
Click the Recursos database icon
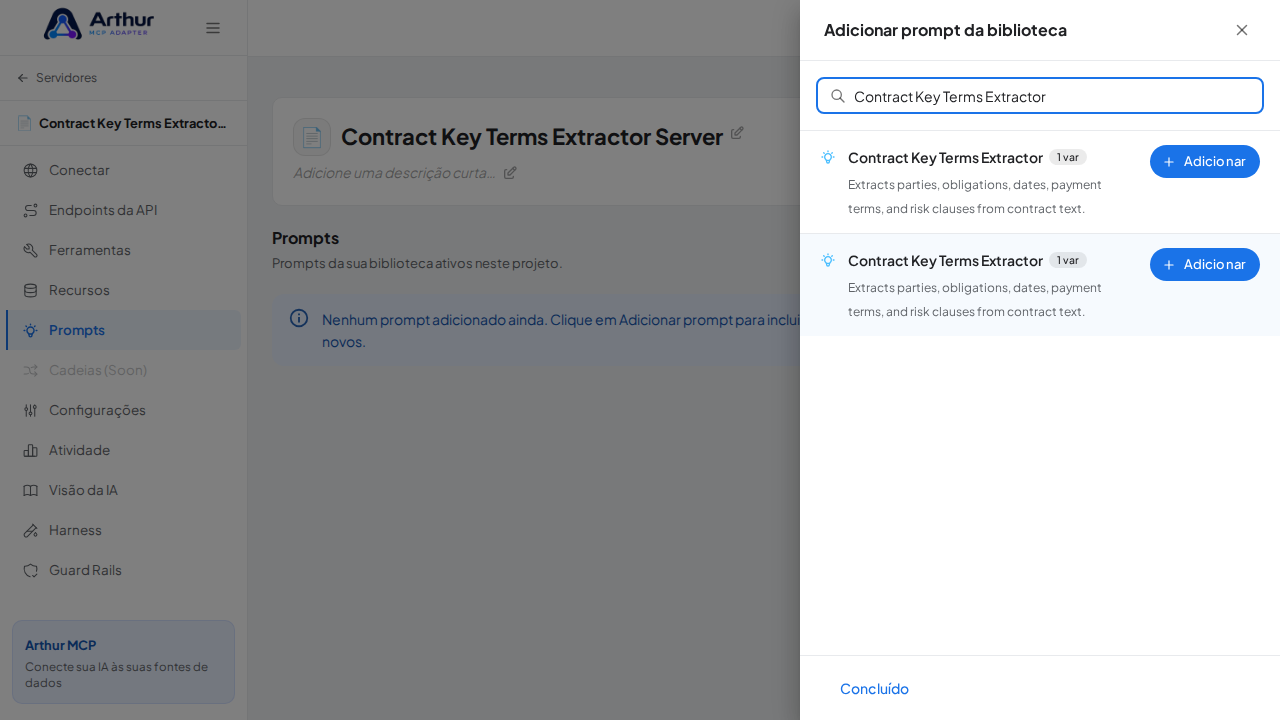tap(30, 290)
